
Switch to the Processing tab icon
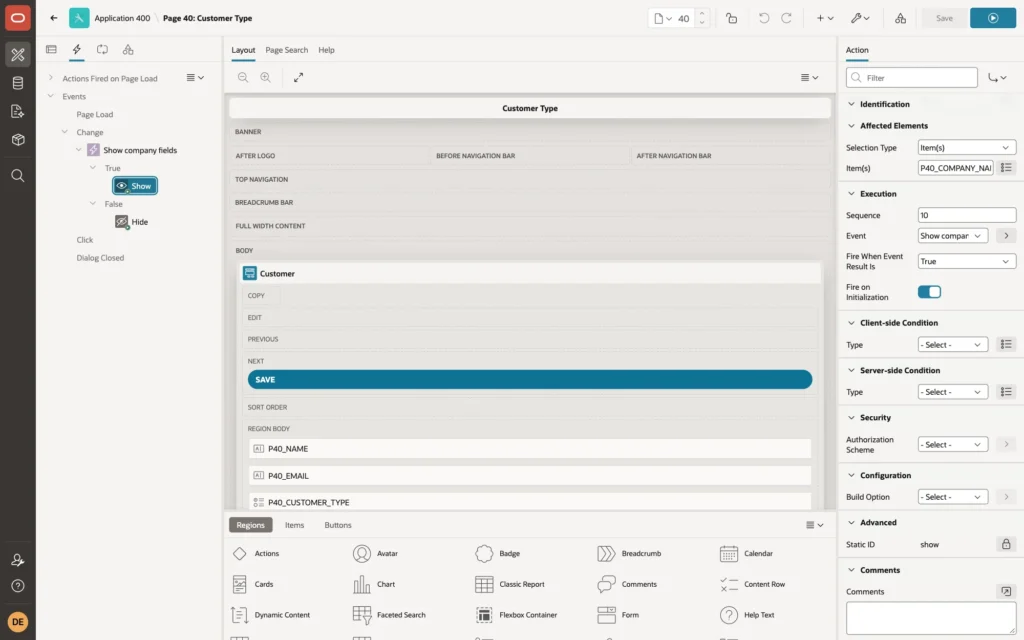pos(103,50)
